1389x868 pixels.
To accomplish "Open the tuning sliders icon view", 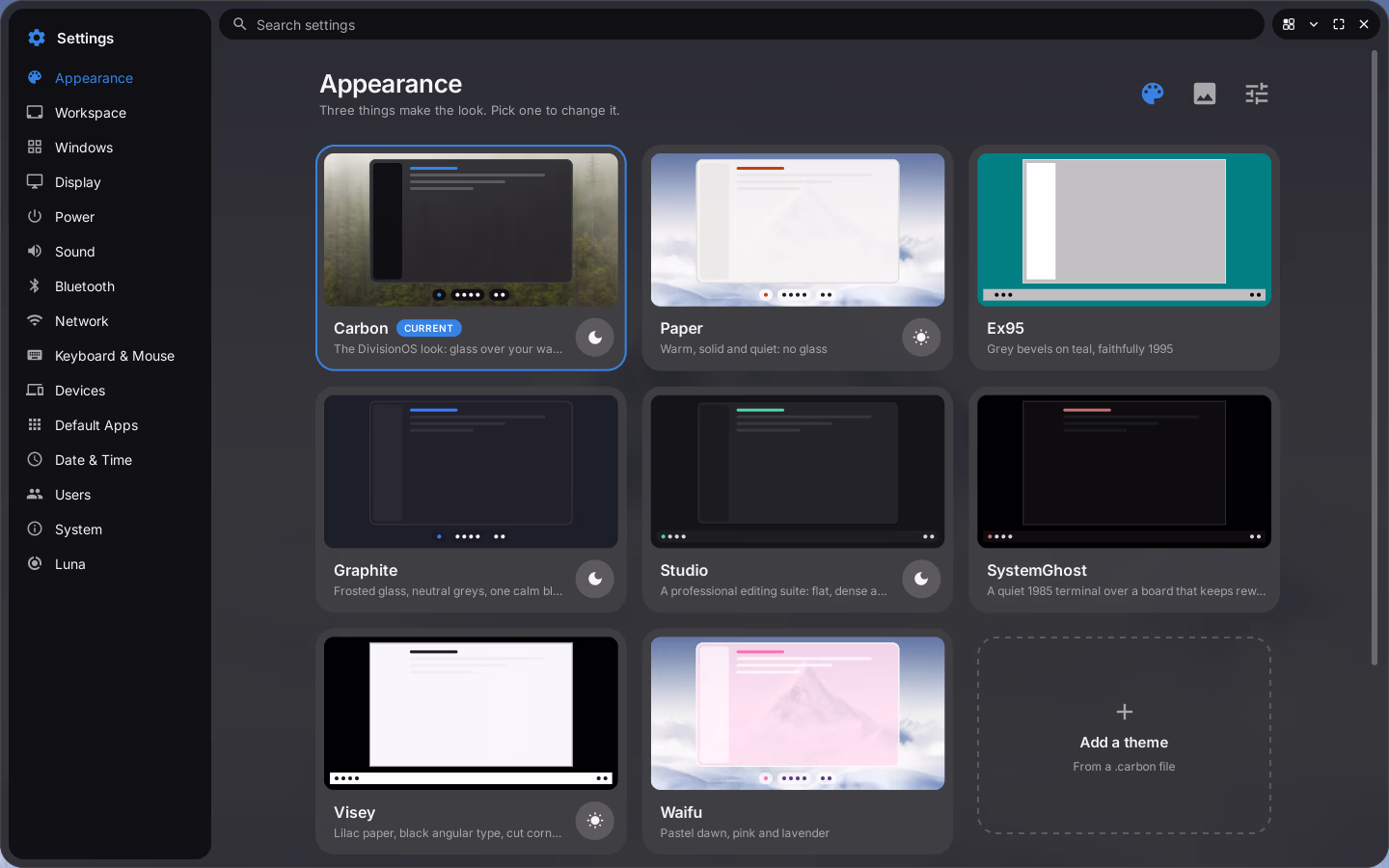I will coord(1257,94).
